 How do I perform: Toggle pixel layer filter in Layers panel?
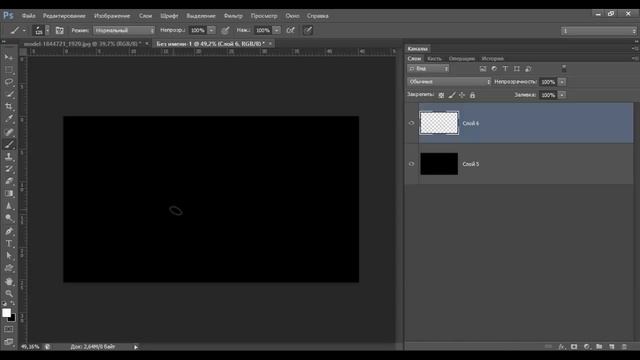click(x=483, y=69)
